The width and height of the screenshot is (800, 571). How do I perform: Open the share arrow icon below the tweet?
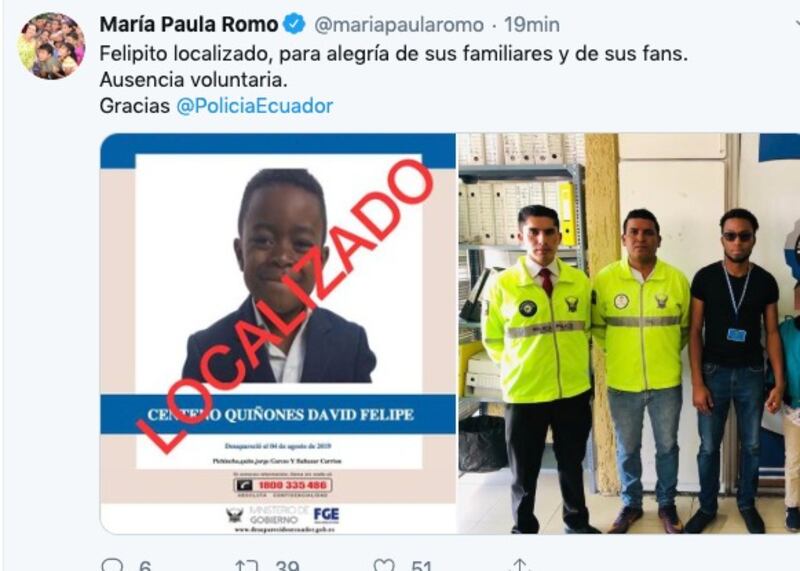coord(519,564)
